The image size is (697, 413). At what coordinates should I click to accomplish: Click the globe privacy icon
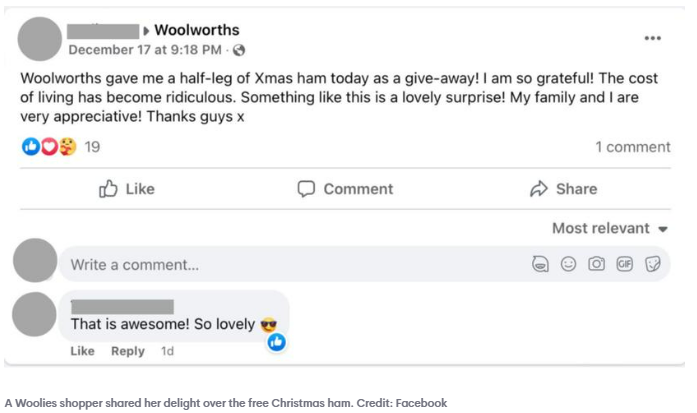point(239,50)
